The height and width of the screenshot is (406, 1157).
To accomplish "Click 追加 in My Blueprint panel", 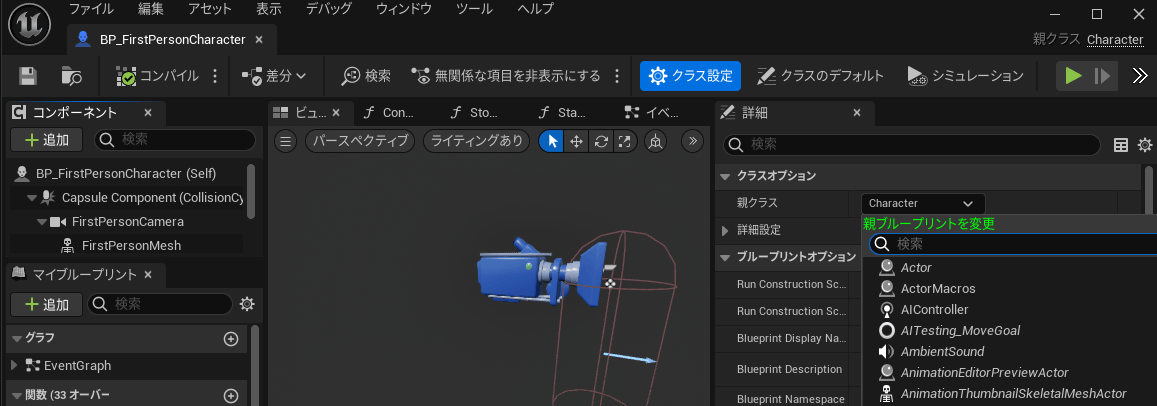I will coord(47,304).
